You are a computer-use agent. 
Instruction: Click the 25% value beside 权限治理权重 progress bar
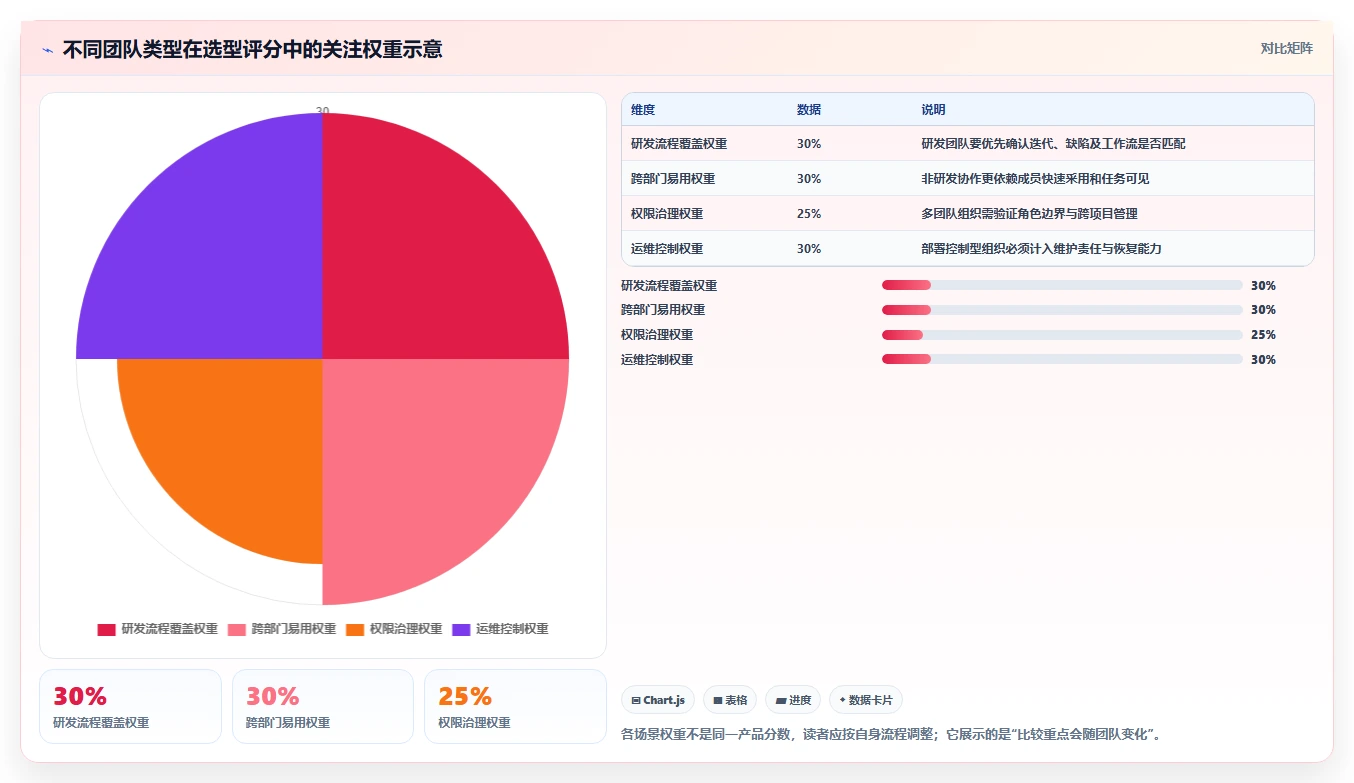1263,335
